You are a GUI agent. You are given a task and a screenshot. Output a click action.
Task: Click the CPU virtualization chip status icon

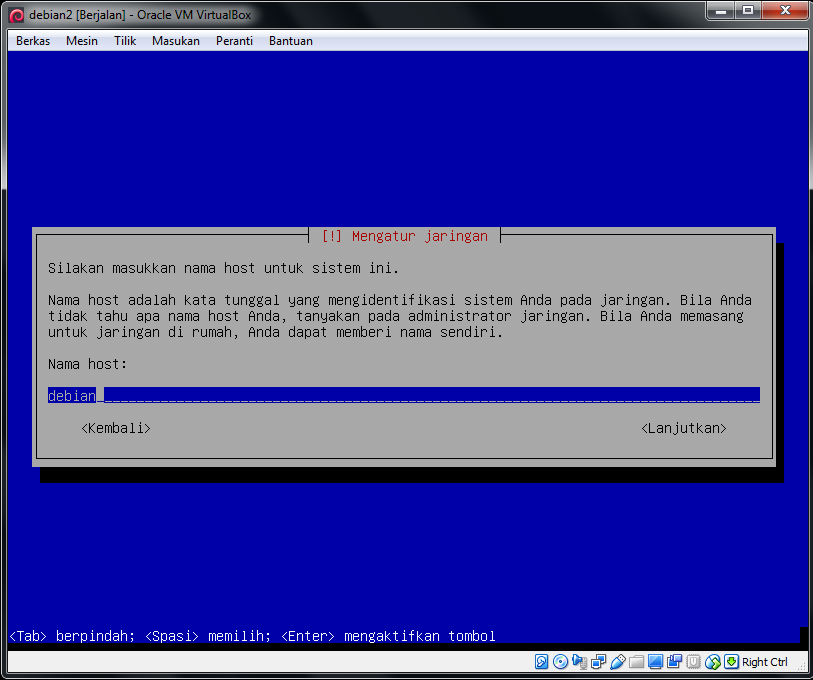(693, 661)
